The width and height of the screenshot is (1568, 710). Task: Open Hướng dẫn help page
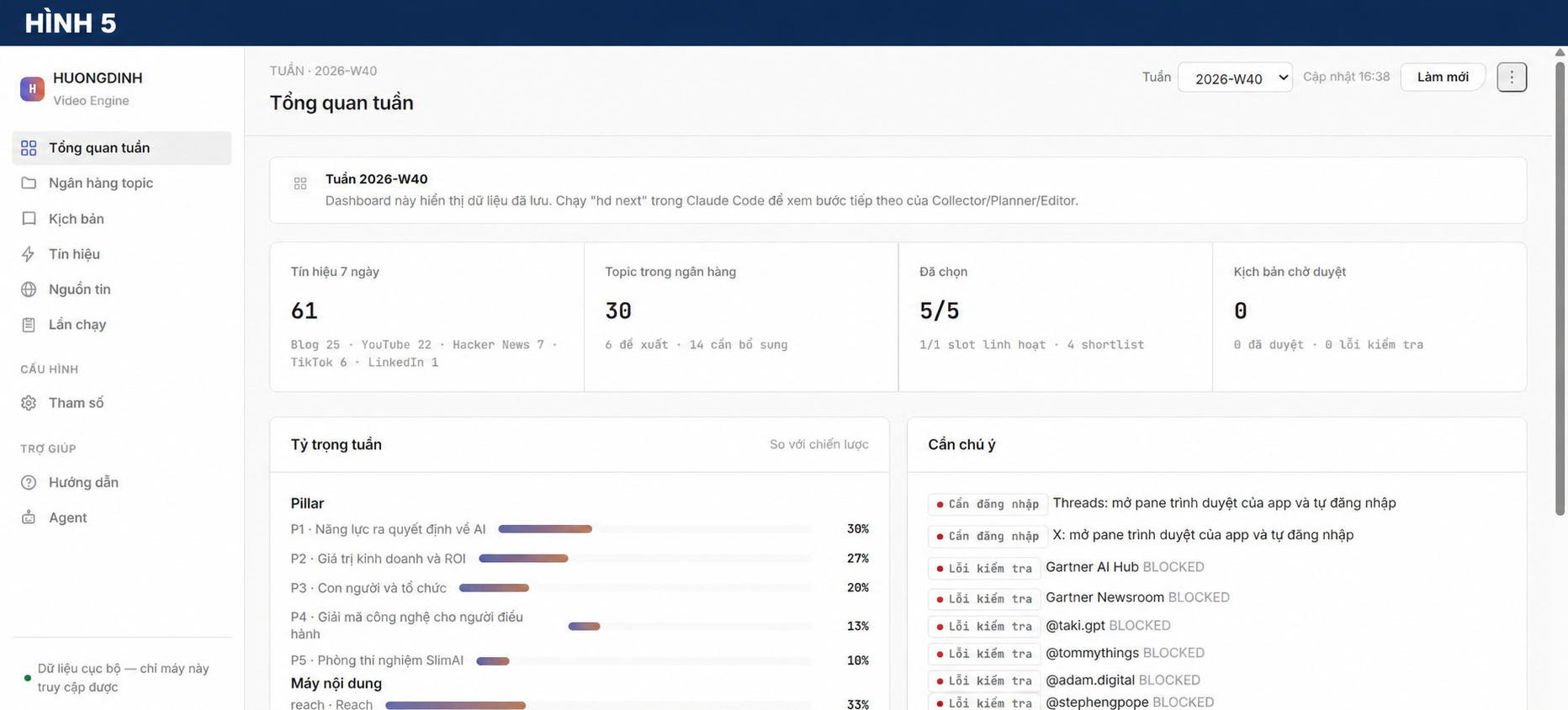122,483
